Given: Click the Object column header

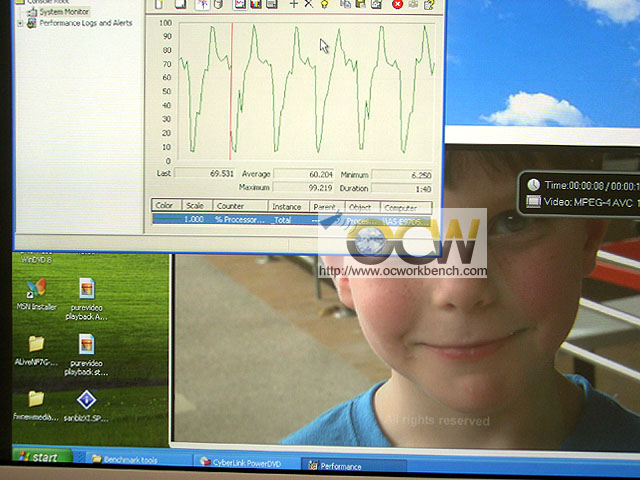Looking at the screenshot, I should (x=362, y=207).
